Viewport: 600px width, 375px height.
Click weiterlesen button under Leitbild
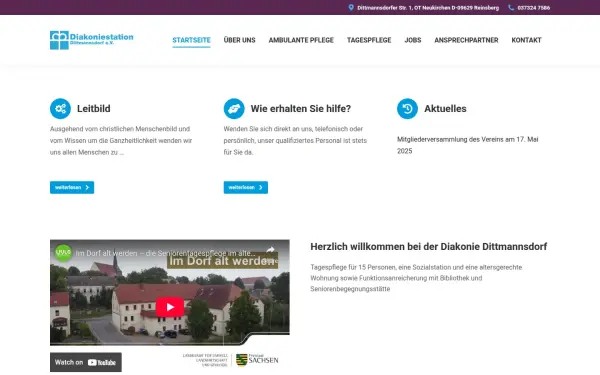72,188
